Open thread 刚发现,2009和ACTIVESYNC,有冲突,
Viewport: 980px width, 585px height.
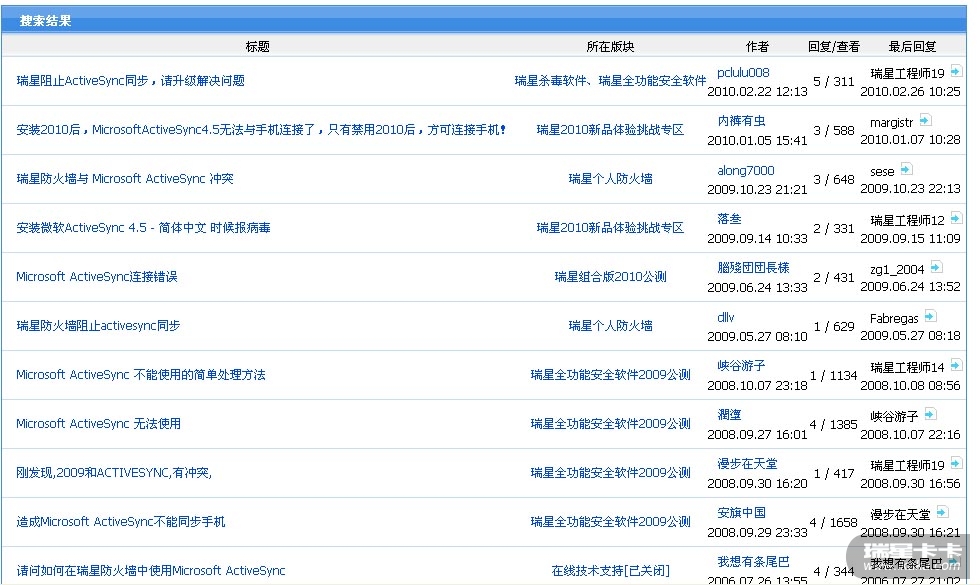coord(114,472)
